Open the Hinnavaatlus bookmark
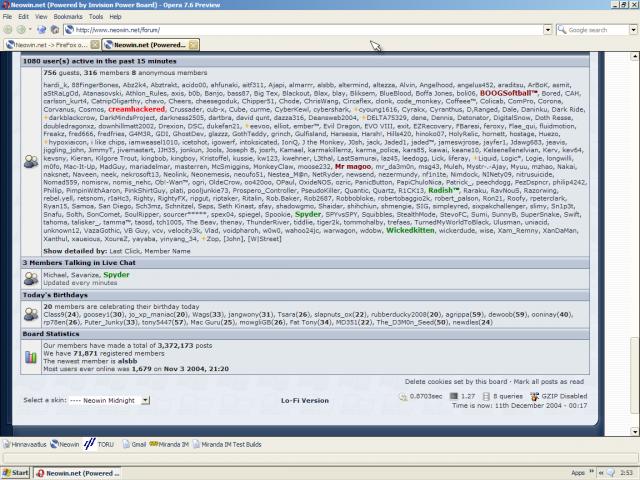 click(24, 444)
